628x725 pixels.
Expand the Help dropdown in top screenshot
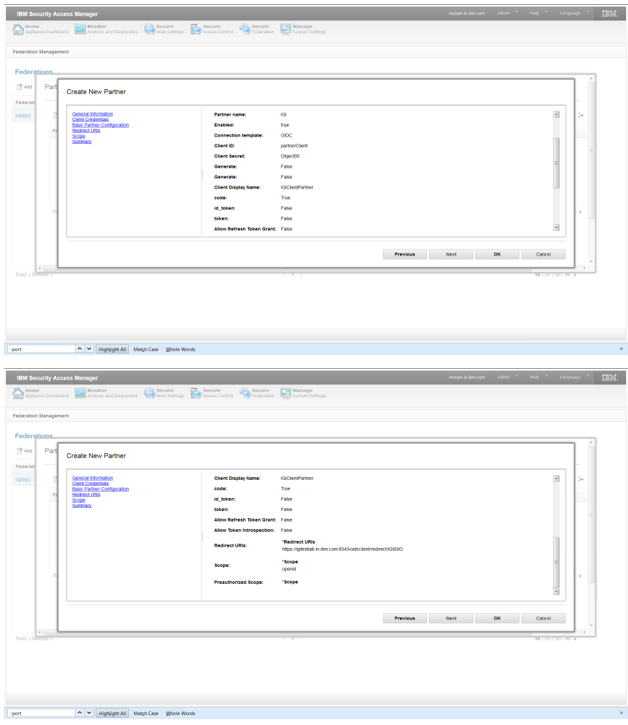click(538, 13)
